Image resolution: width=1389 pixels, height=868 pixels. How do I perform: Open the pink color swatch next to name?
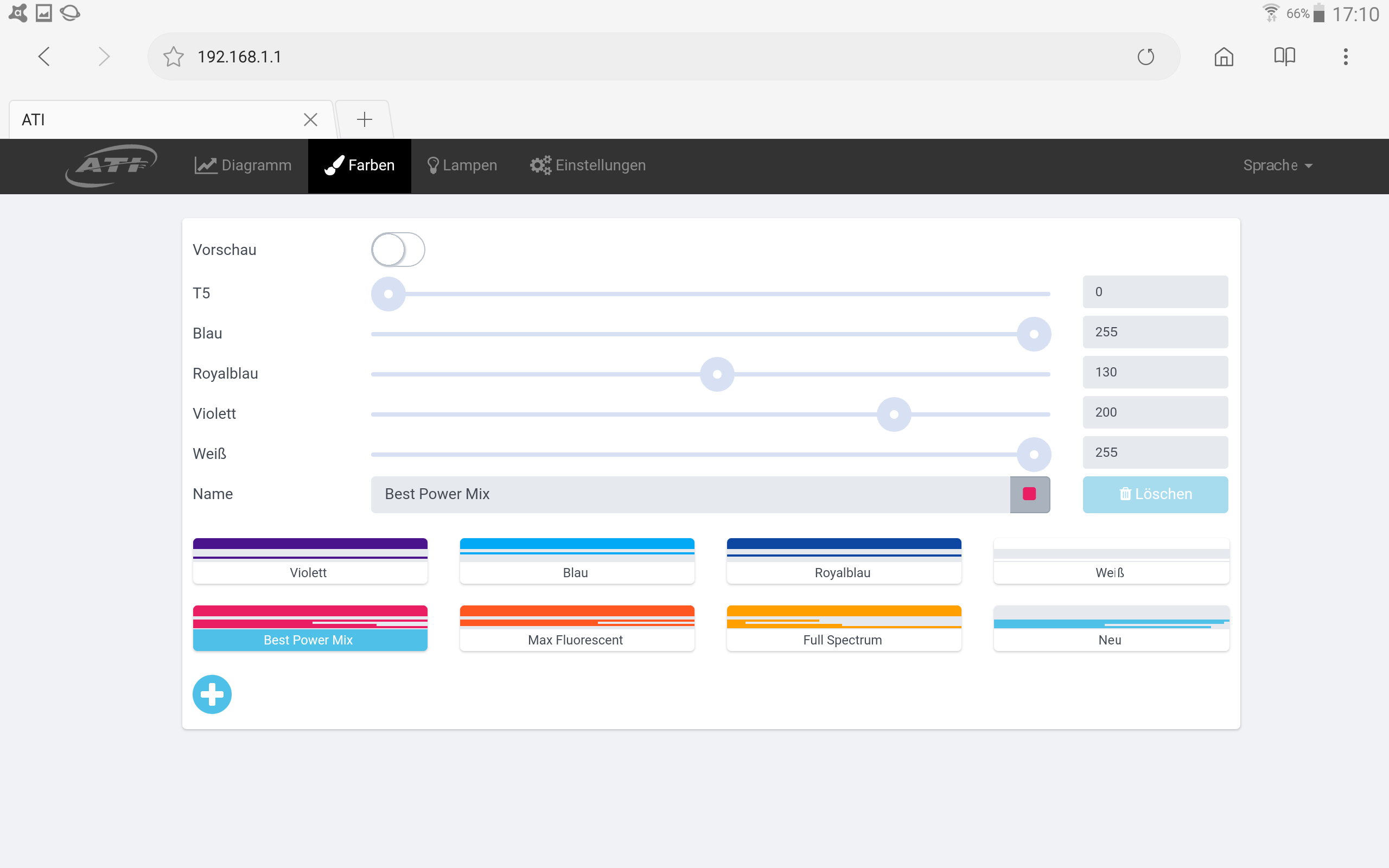1029,494
